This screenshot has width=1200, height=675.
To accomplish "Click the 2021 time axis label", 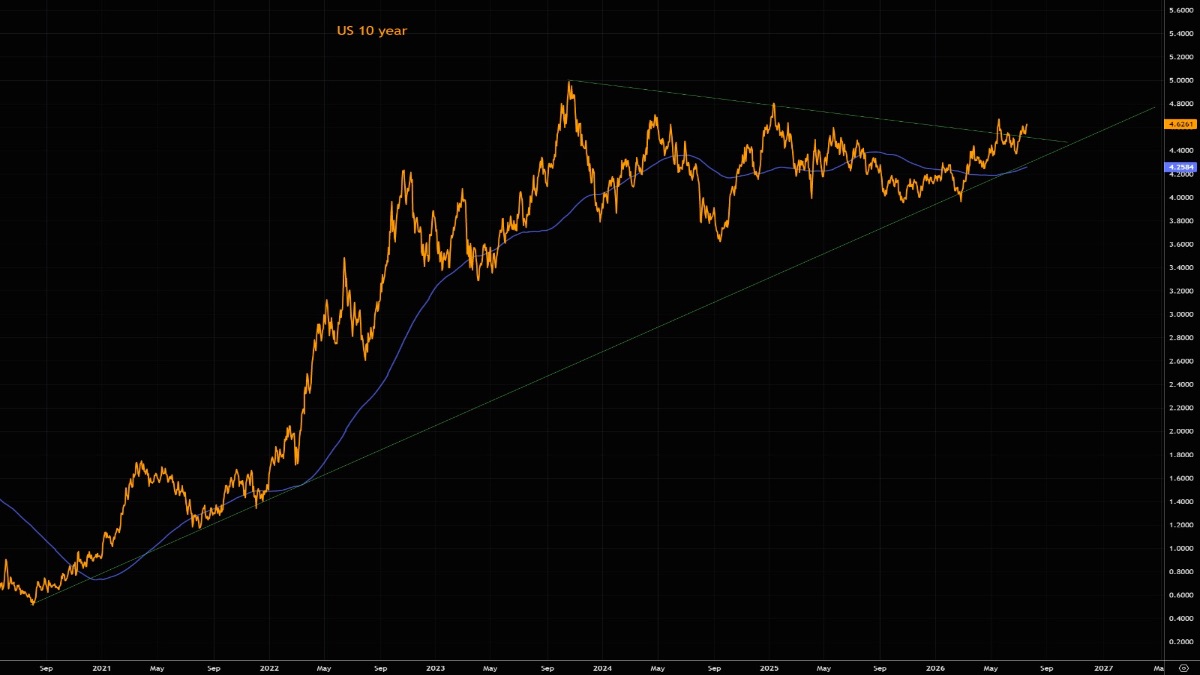I will pos(101,666).
